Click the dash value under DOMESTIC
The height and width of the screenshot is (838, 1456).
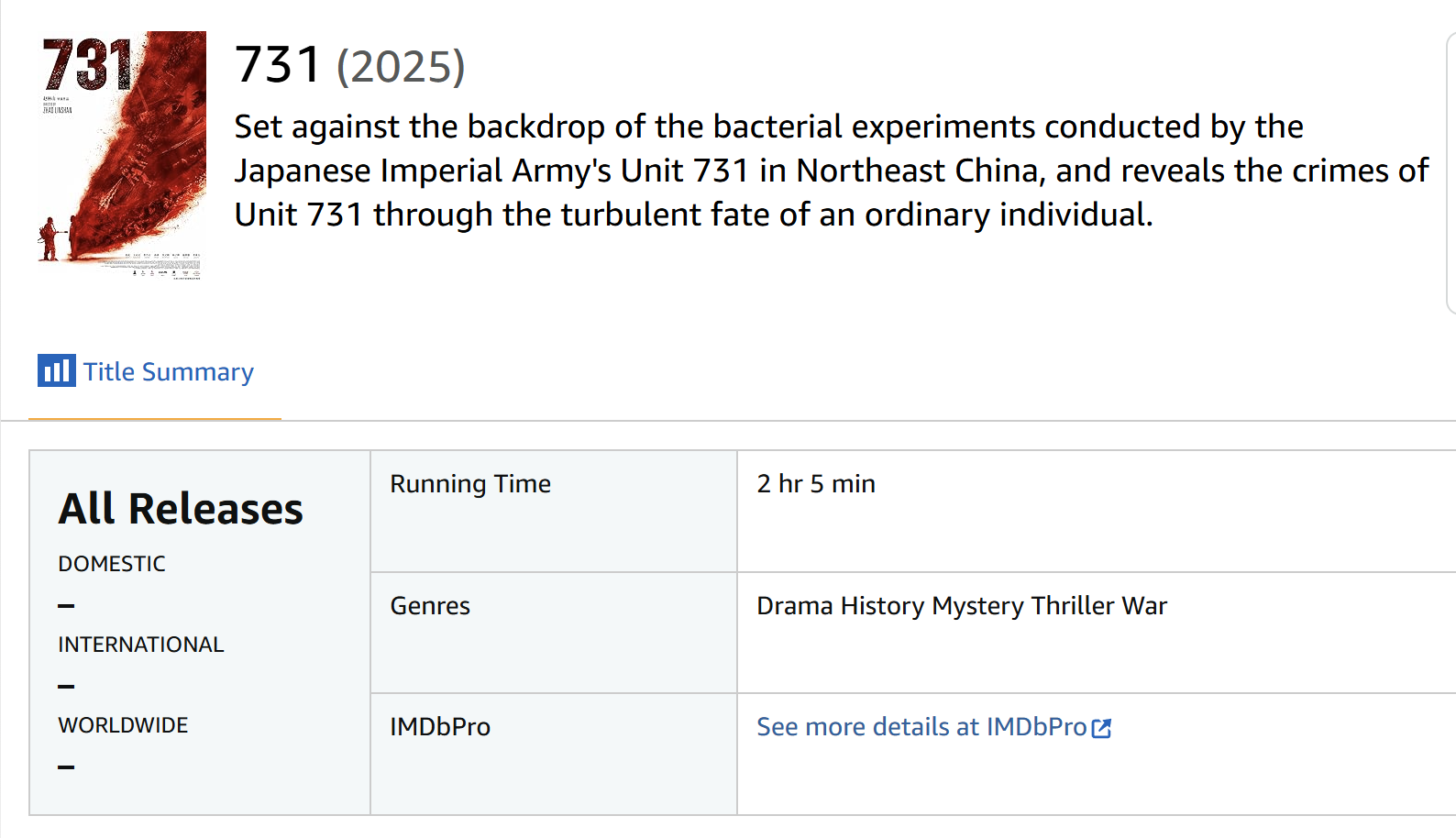pos(66,605)
